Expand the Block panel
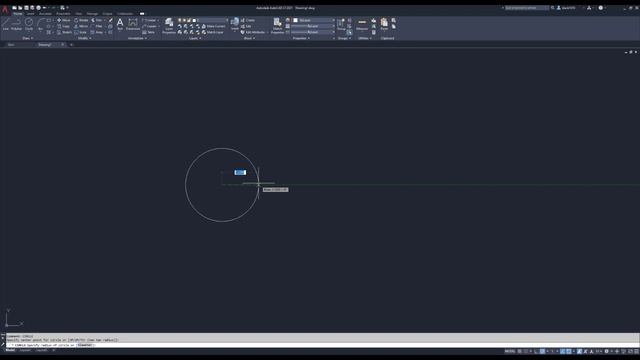 (x=249, y=38)
